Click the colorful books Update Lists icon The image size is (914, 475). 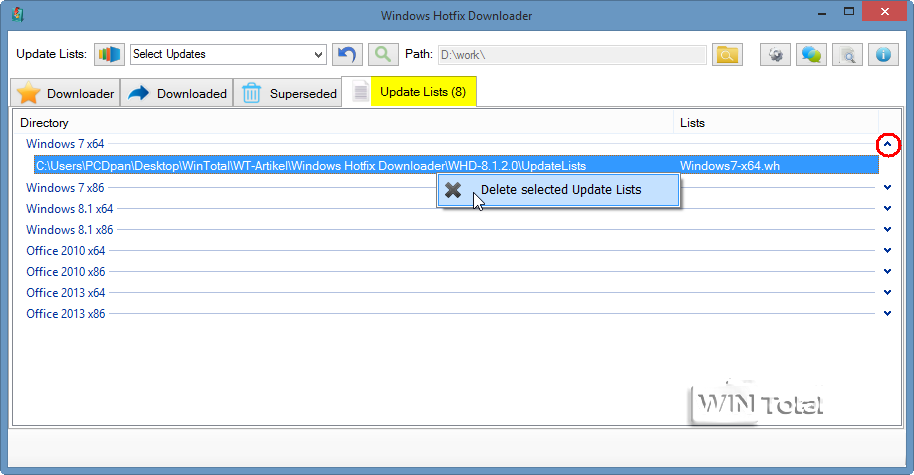109,54
